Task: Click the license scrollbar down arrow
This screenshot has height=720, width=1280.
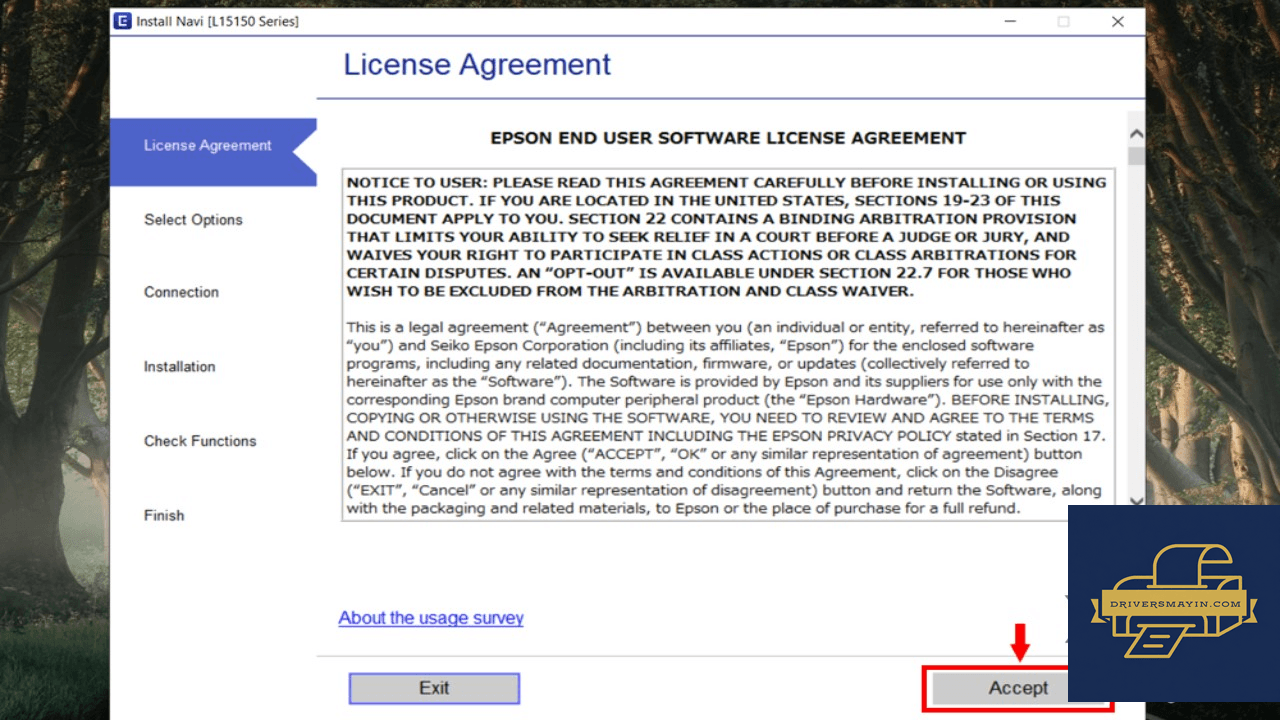Action: click(x=1136, y=501)
